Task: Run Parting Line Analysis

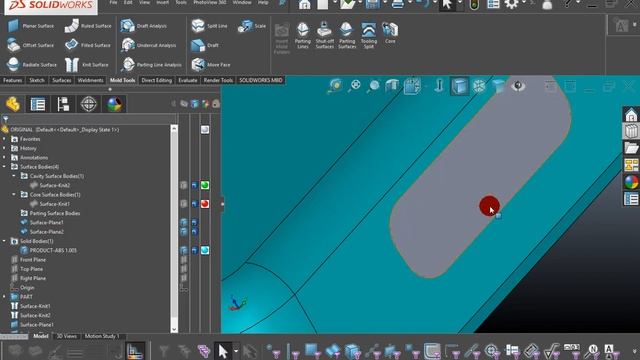Action: [x=151, y=64]
